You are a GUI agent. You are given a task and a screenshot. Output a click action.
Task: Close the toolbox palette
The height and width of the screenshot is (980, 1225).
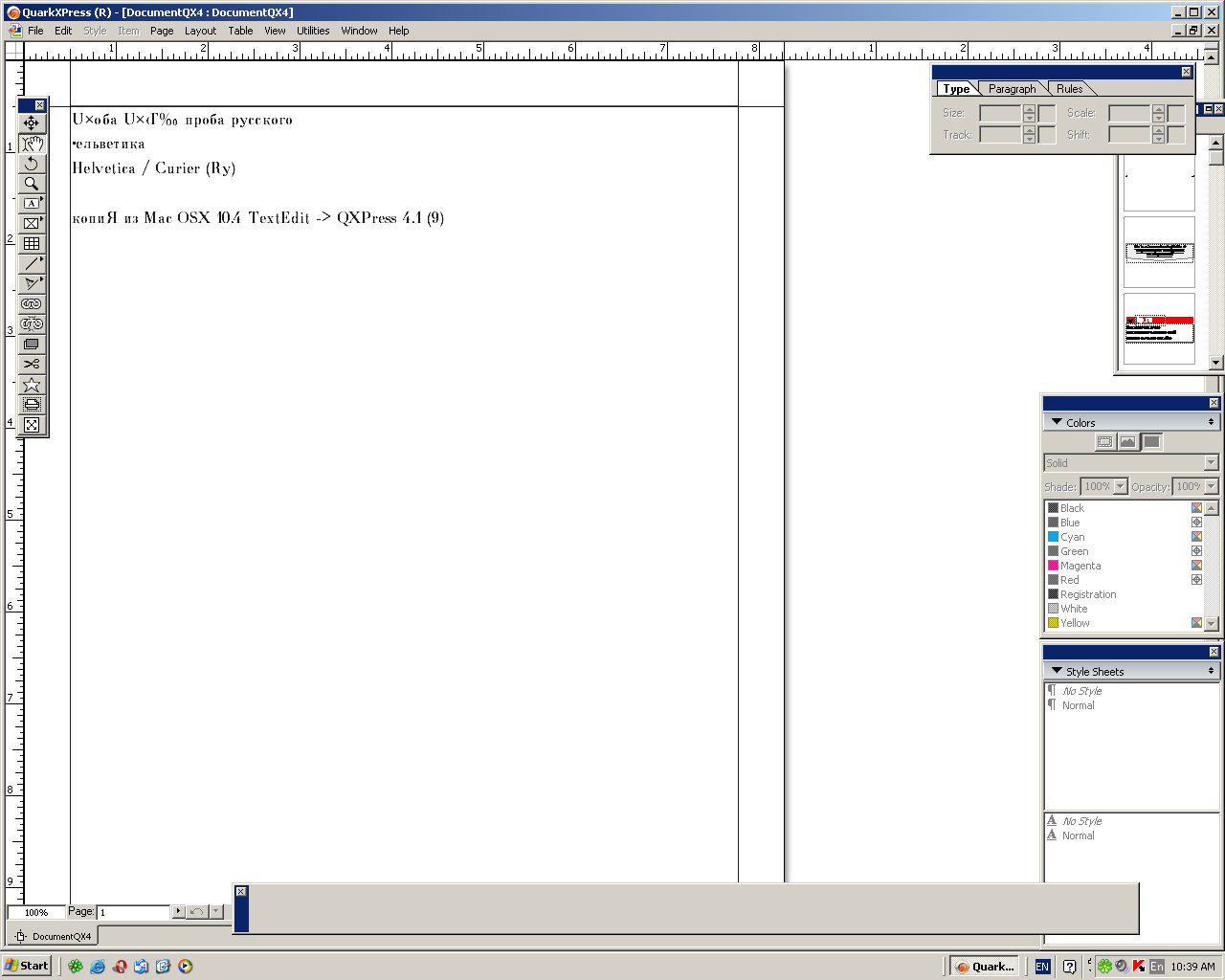(x=39, y=105)
